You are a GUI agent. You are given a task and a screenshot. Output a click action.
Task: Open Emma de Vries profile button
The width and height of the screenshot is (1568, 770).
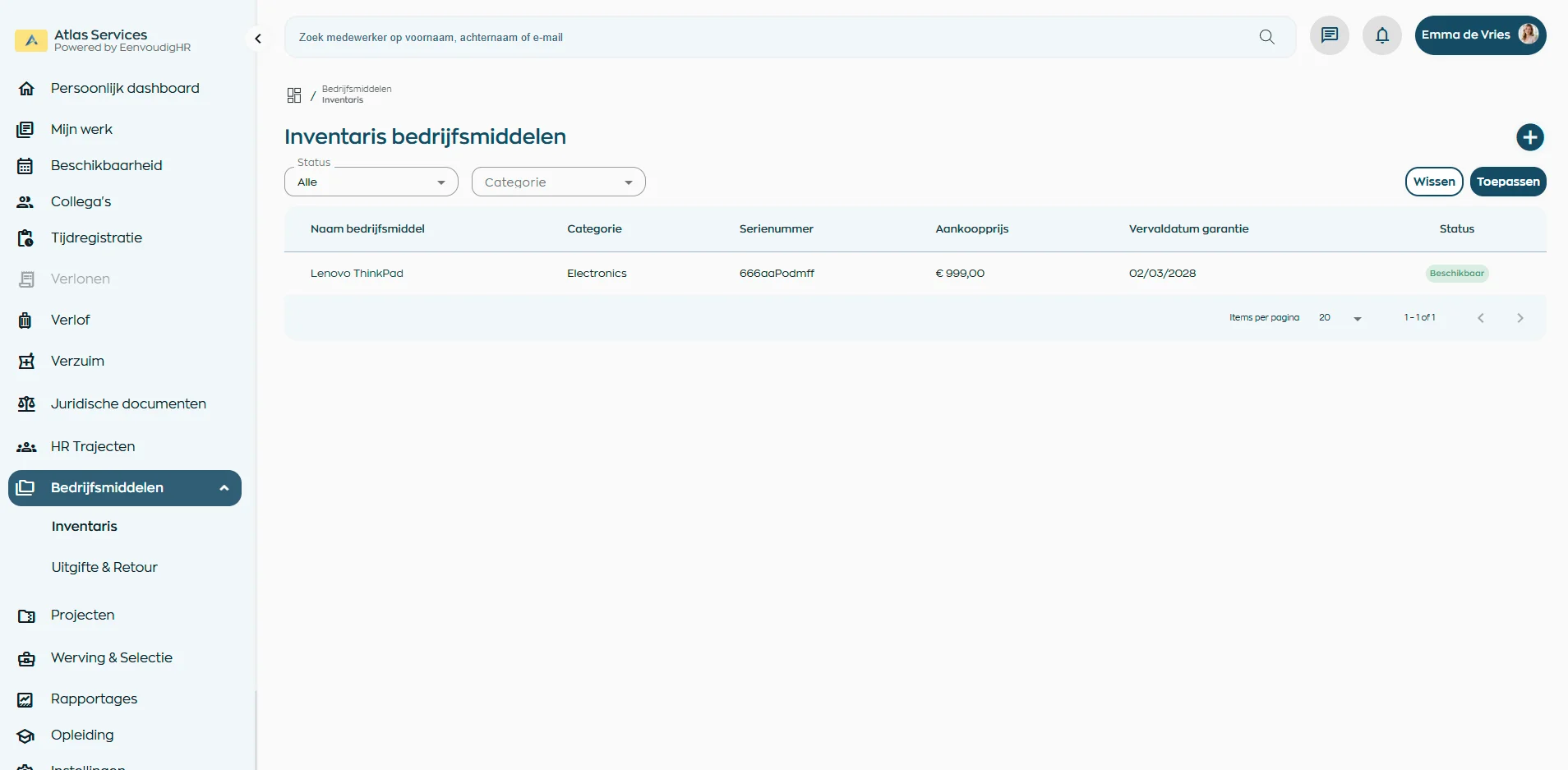click(x=1480, y=35)
